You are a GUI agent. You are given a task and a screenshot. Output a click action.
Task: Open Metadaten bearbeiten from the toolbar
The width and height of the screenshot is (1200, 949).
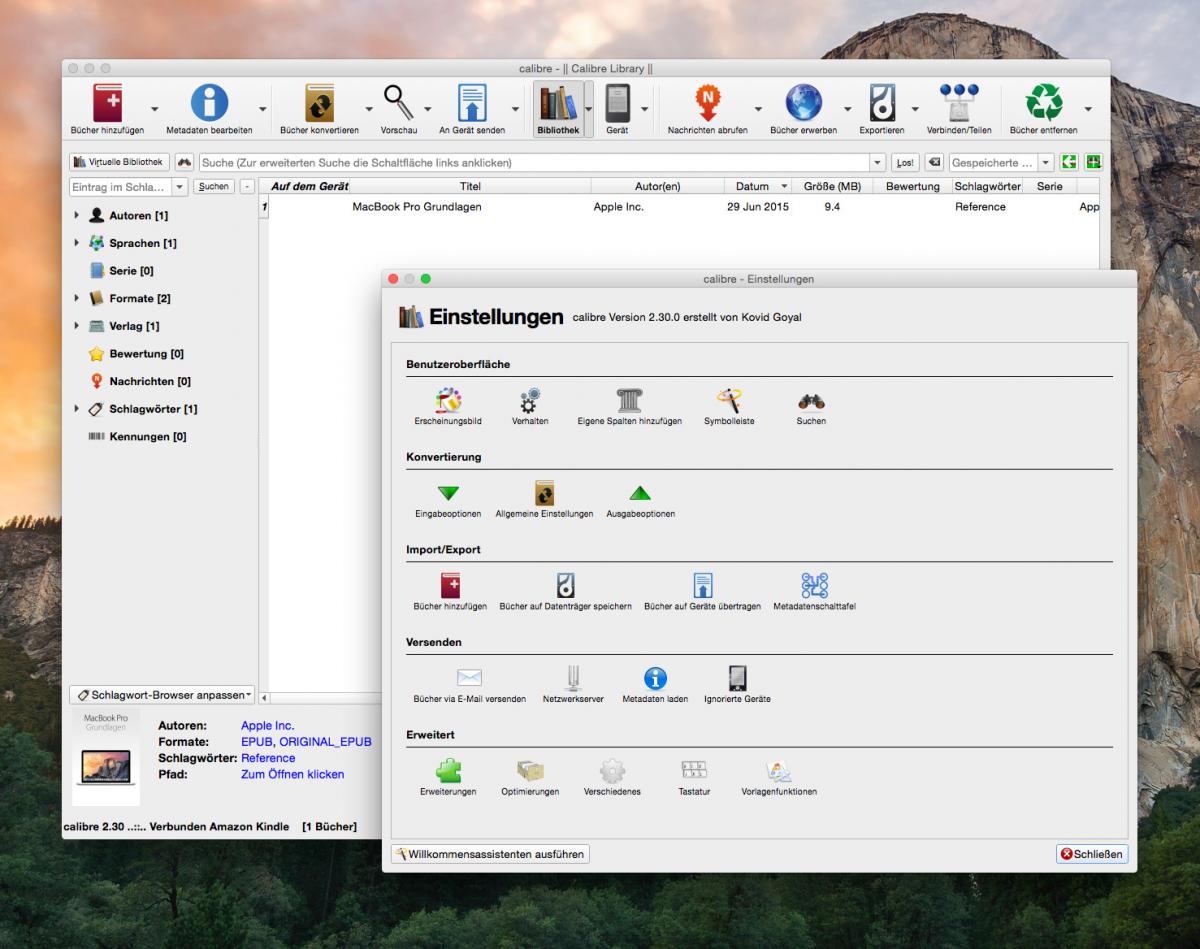tap(209, 103)
